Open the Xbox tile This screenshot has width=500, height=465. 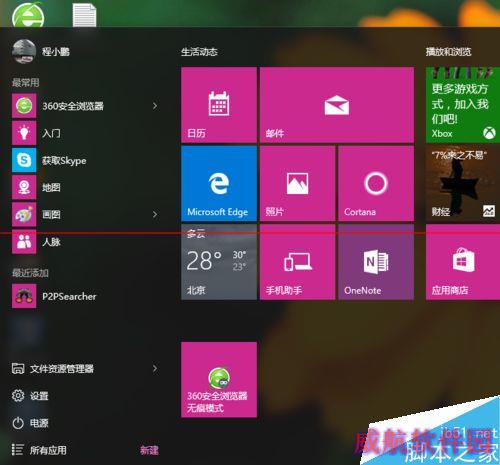click(463, 105)
